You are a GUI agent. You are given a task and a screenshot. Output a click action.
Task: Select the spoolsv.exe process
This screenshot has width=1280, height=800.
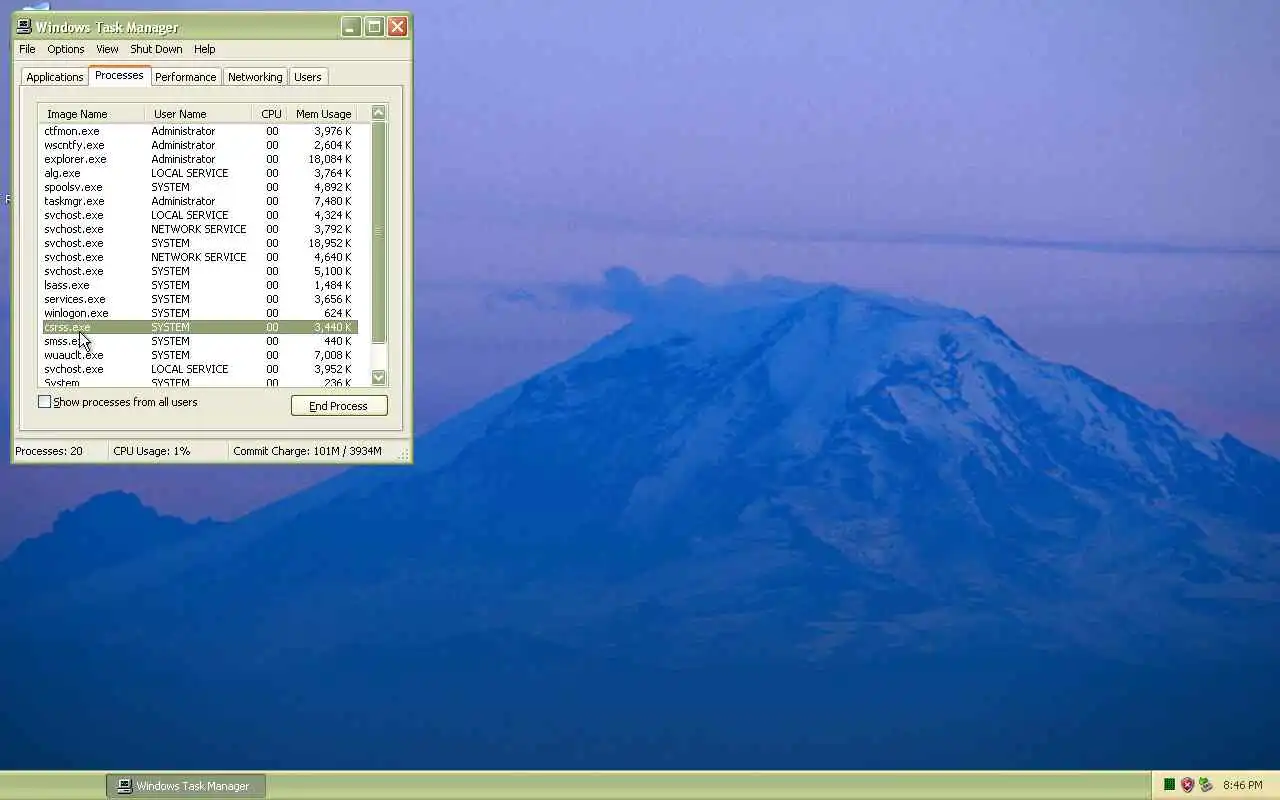point(198,187)
